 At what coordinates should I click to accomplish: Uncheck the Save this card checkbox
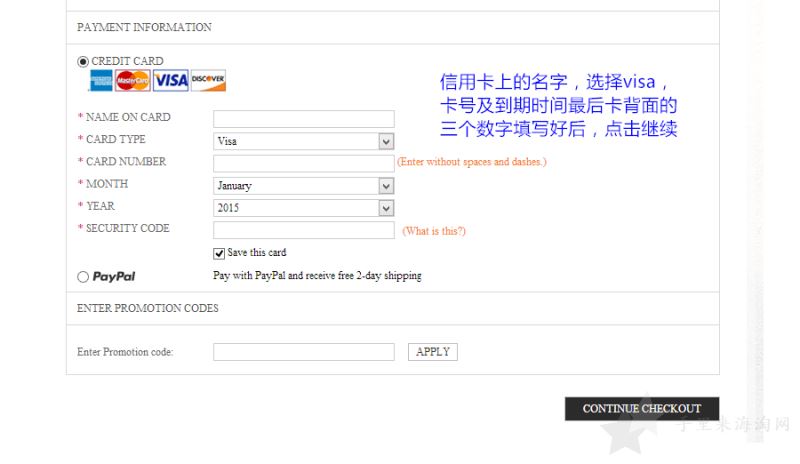tap(219, 253)
